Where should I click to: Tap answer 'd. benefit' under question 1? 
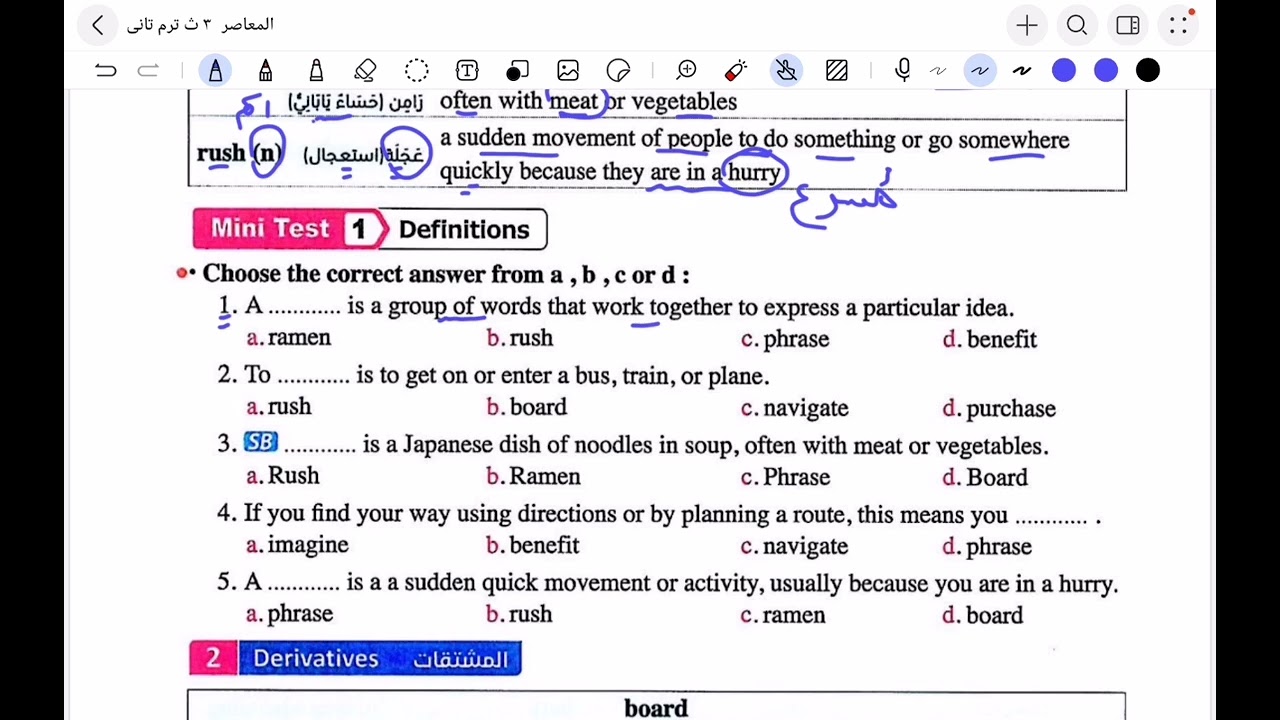pyautogui.click(x=990, y=339)
